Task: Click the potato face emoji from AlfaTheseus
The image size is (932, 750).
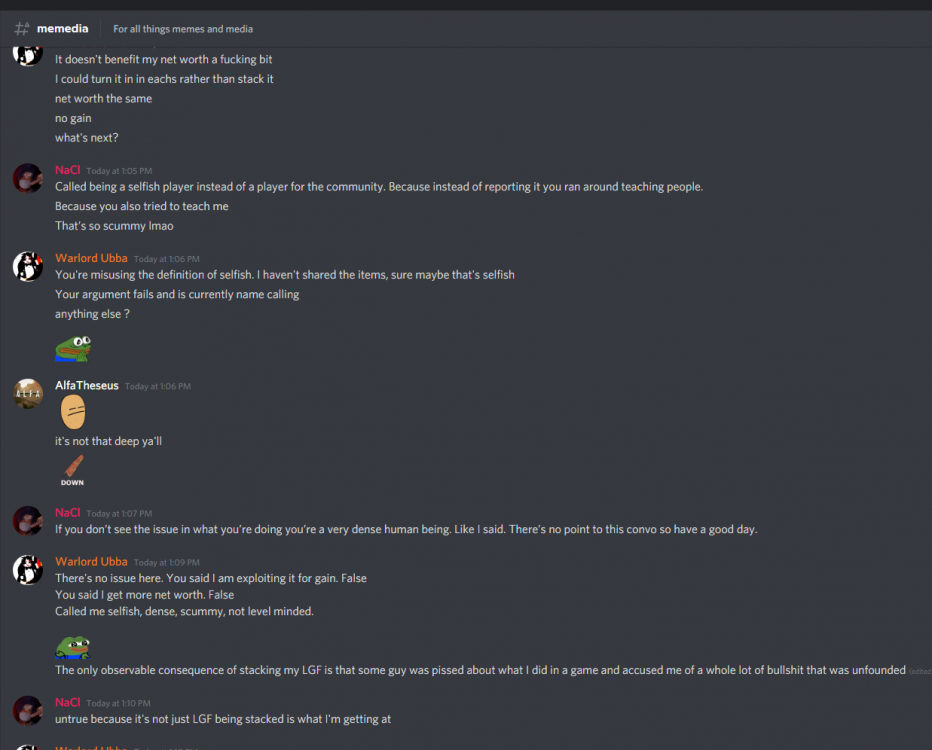Action: [72, 412]
